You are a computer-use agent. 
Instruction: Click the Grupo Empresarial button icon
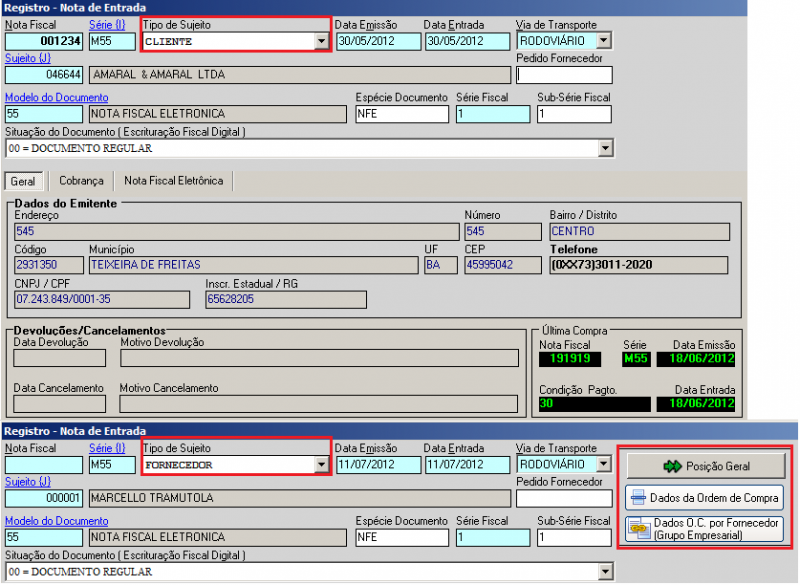(638, 529)
